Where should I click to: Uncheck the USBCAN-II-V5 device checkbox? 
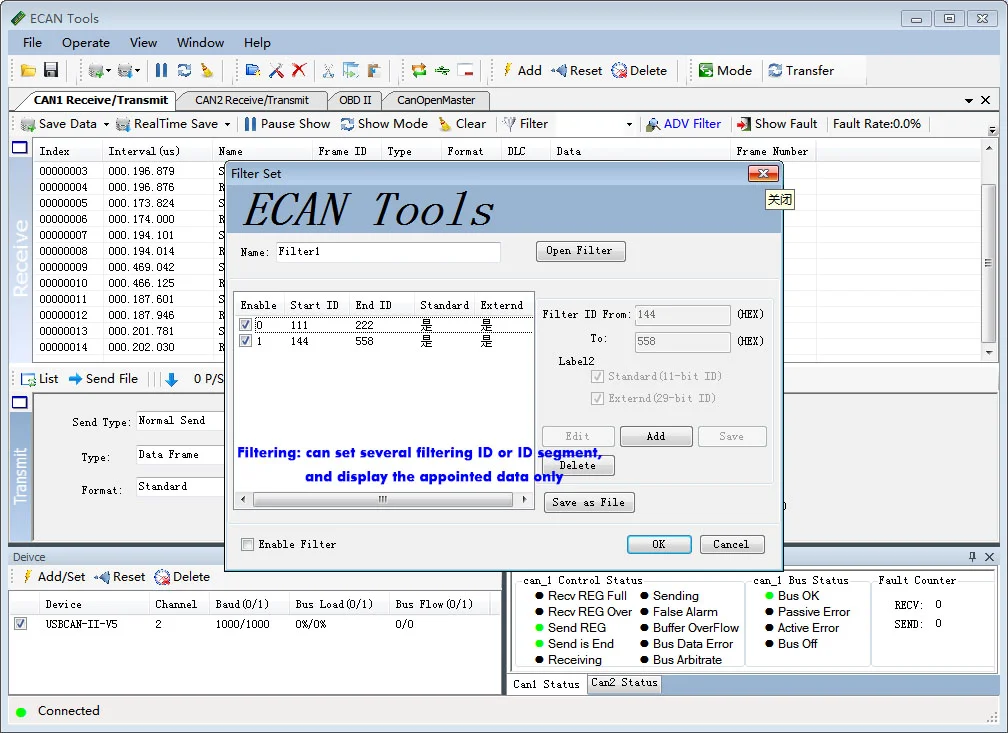(x=22, y=624)
